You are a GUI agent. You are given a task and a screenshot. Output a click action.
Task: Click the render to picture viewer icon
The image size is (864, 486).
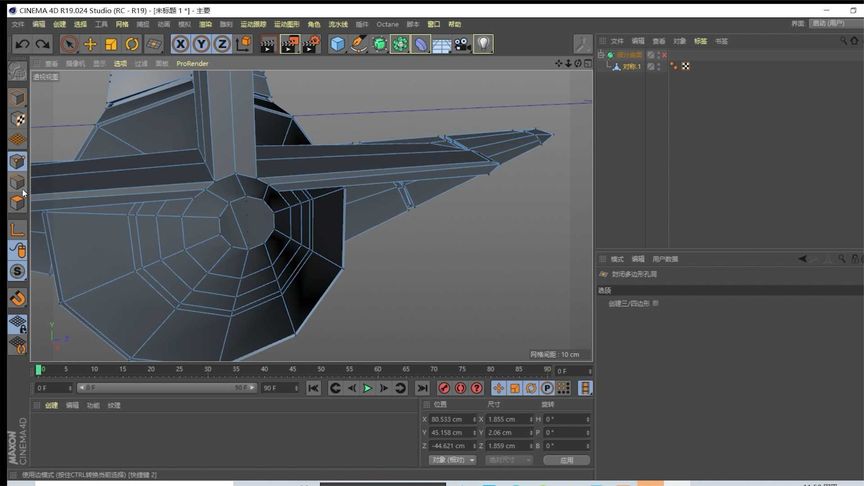coord(290,44)
